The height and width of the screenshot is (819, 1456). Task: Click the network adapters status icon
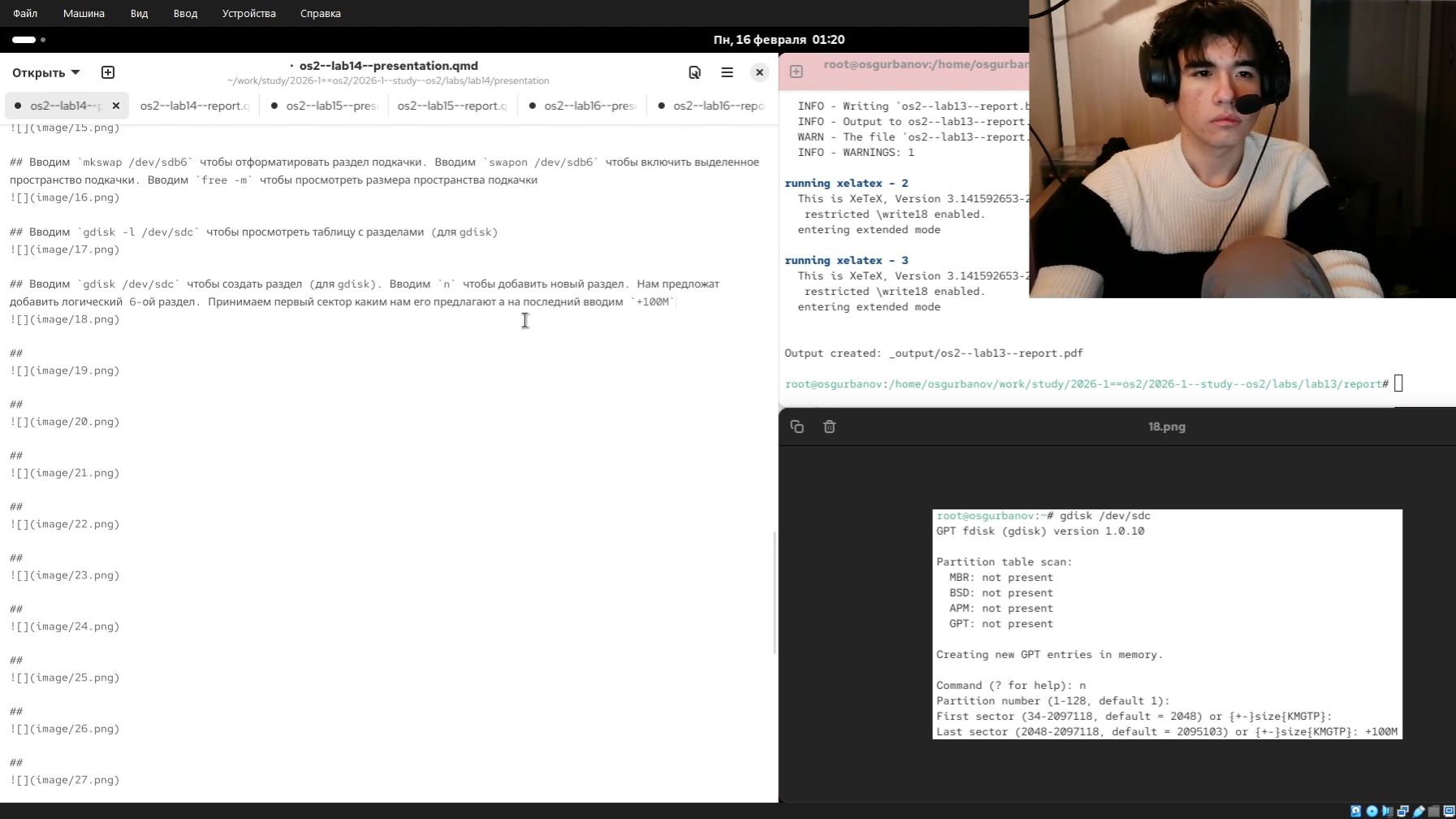pos(1402,811)
